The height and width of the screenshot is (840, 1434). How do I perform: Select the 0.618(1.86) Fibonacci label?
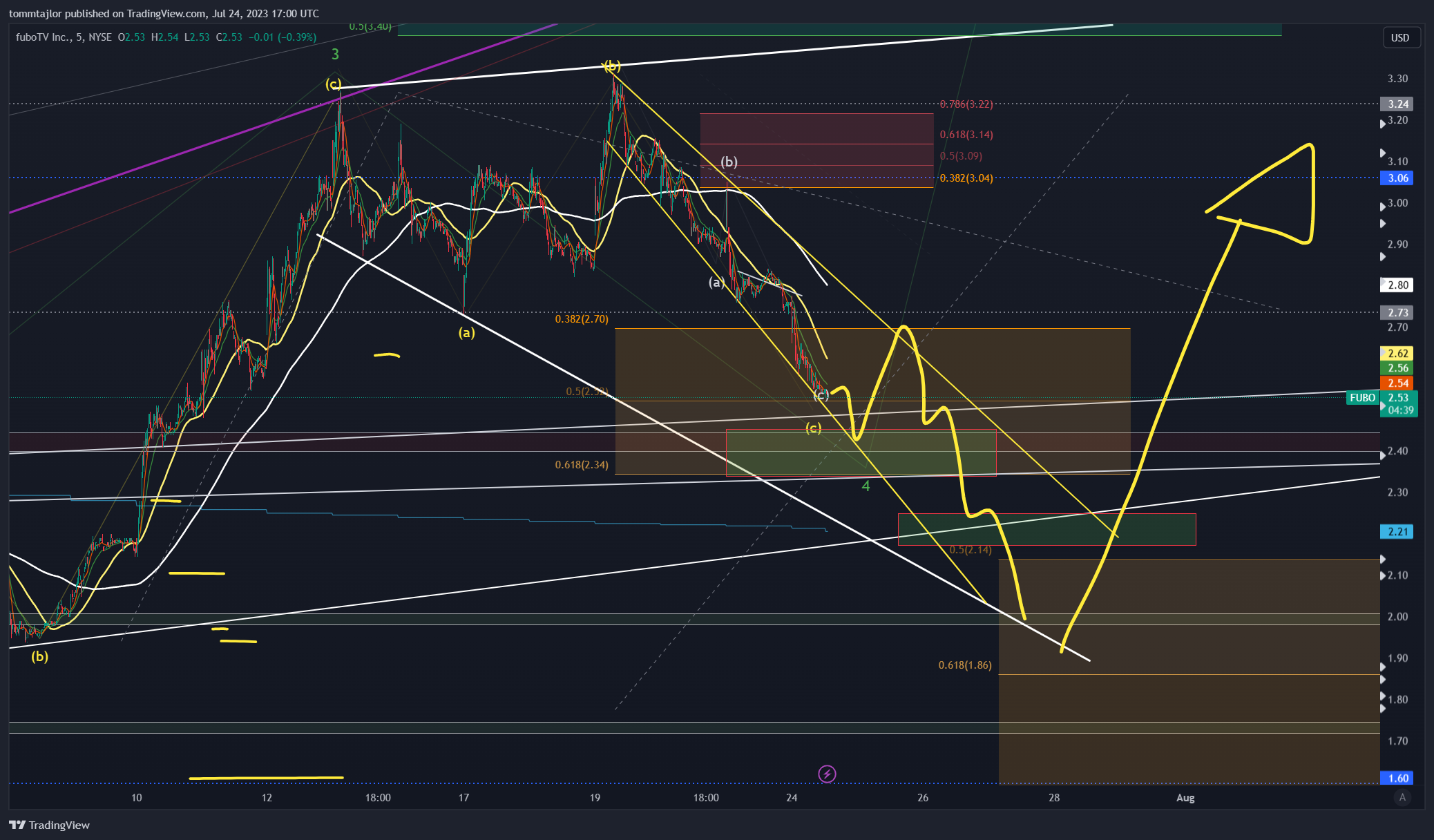965,665
